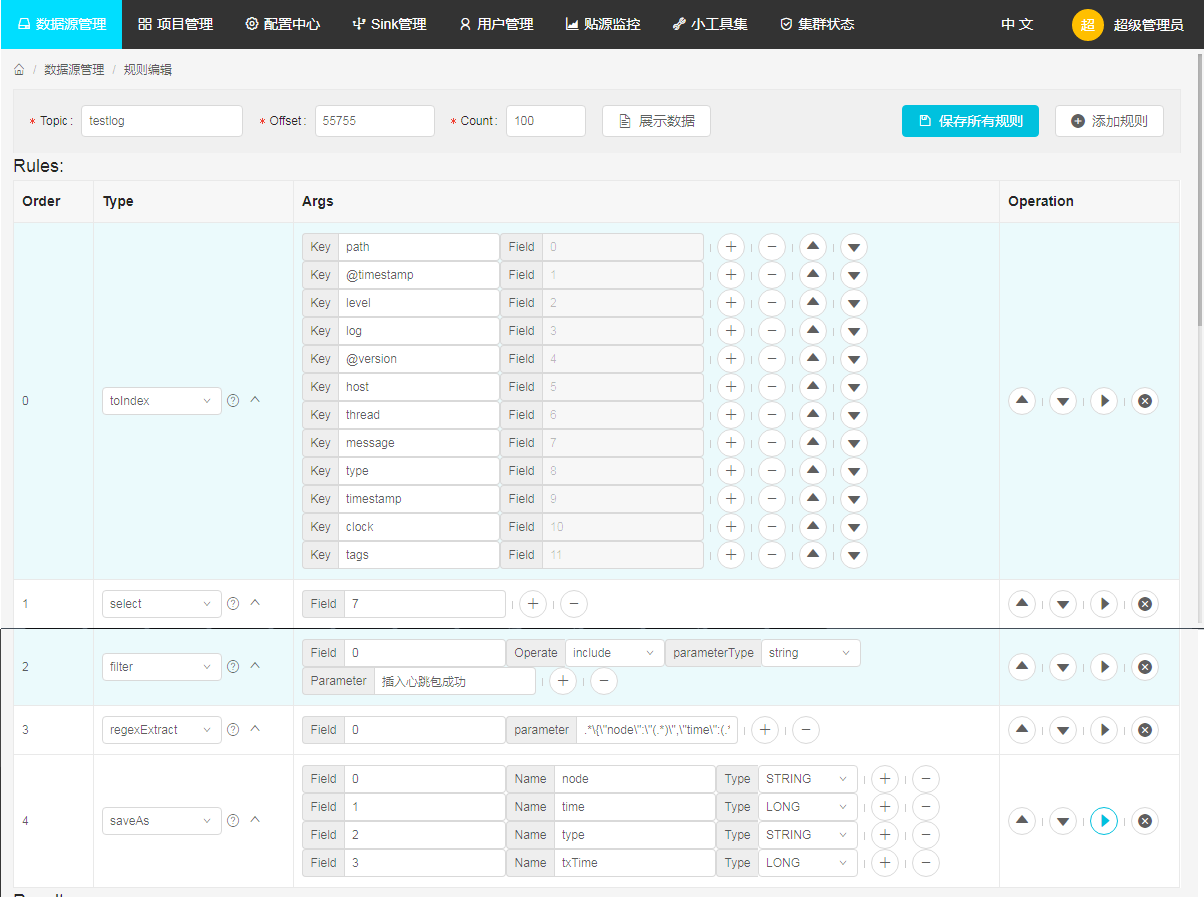Add a field in the select rule

point(533,603)
